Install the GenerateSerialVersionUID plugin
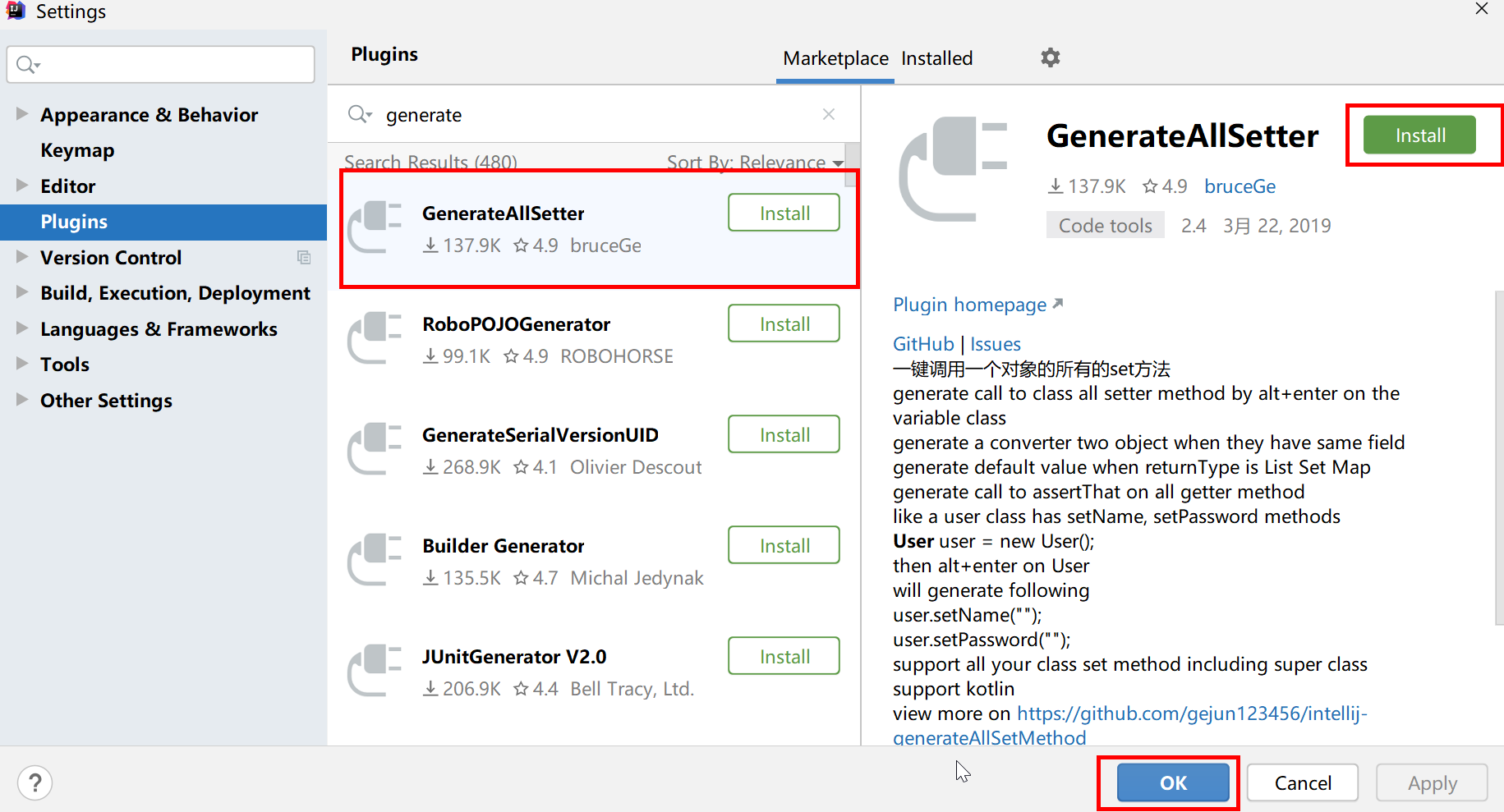 tap(784, 434)
